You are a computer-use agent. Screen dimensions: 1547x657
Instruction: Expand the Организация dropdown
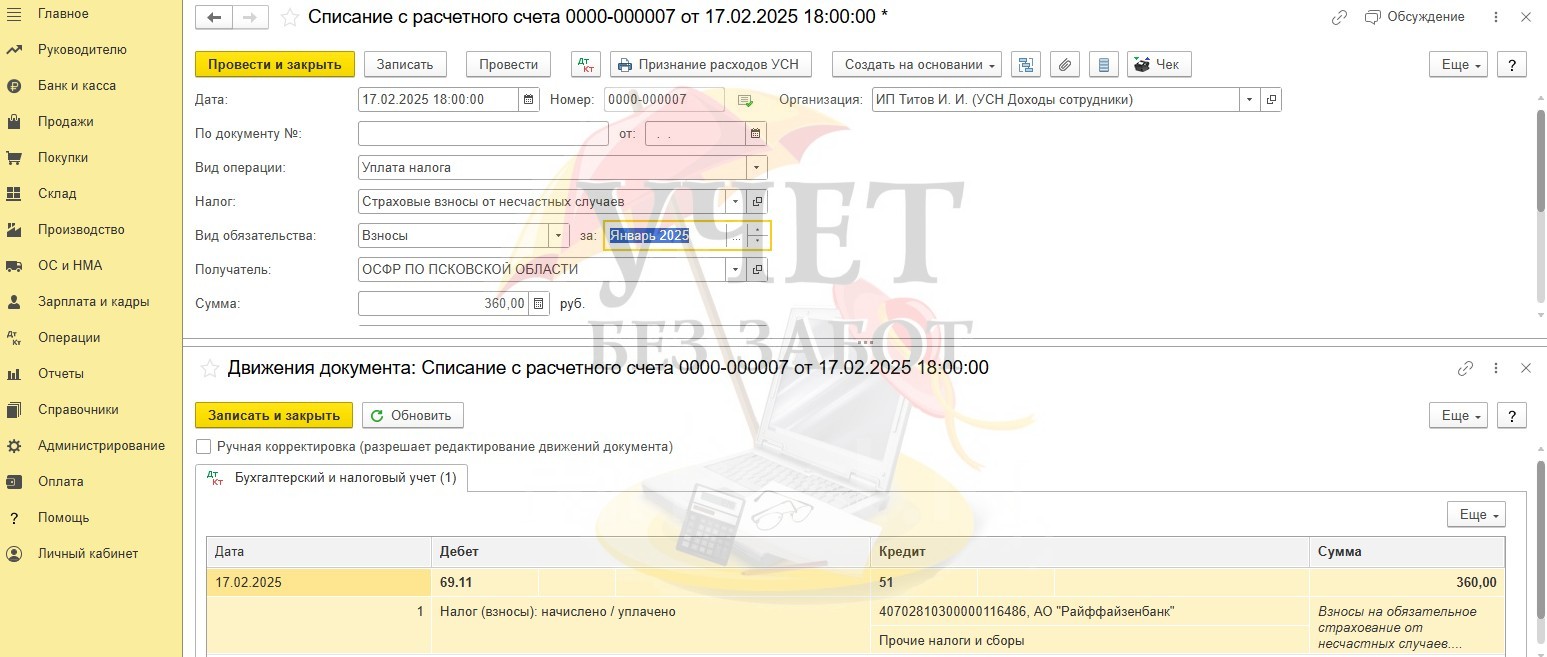click(x=1250, y=100)
